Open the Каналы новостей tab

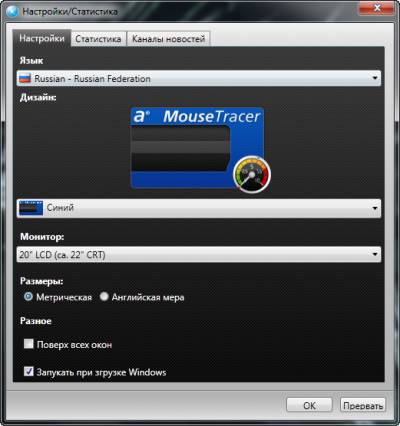[168, 39]
